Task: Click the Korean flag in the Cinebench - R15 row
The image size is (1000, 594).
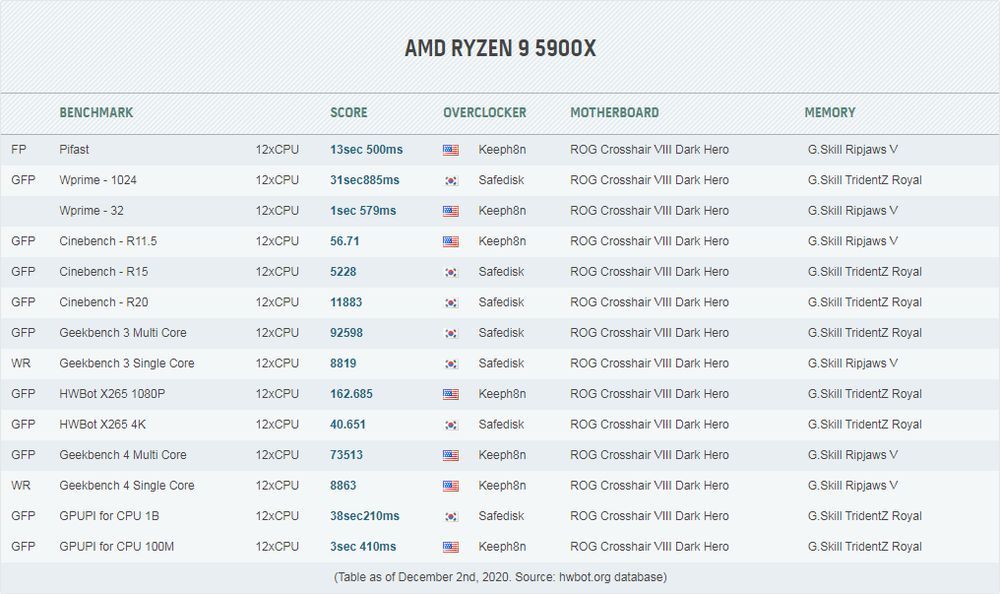Action: pos(450,272)
